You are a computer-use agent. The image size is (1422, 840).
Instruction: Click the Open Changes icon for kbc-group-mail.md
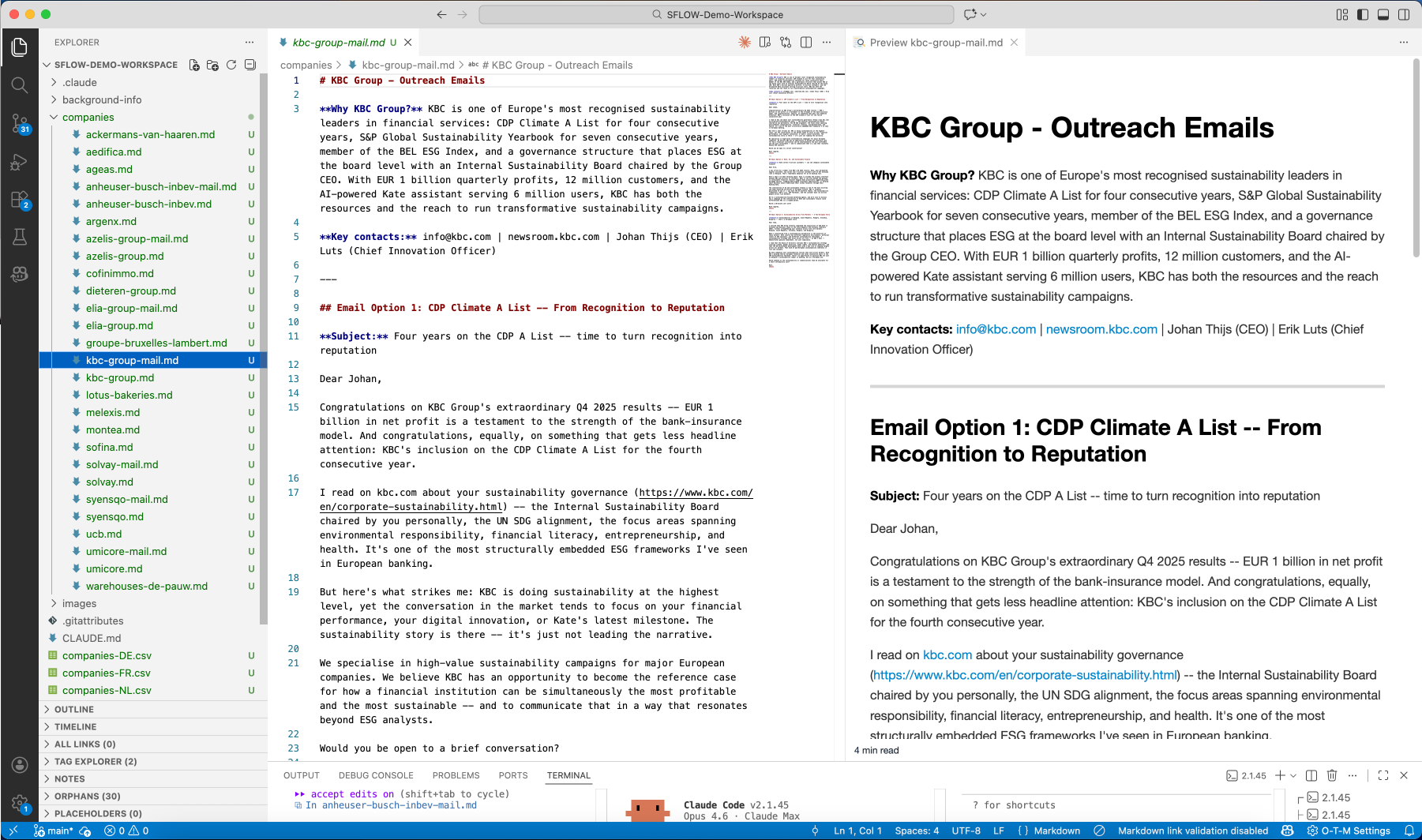pos(786,42)
